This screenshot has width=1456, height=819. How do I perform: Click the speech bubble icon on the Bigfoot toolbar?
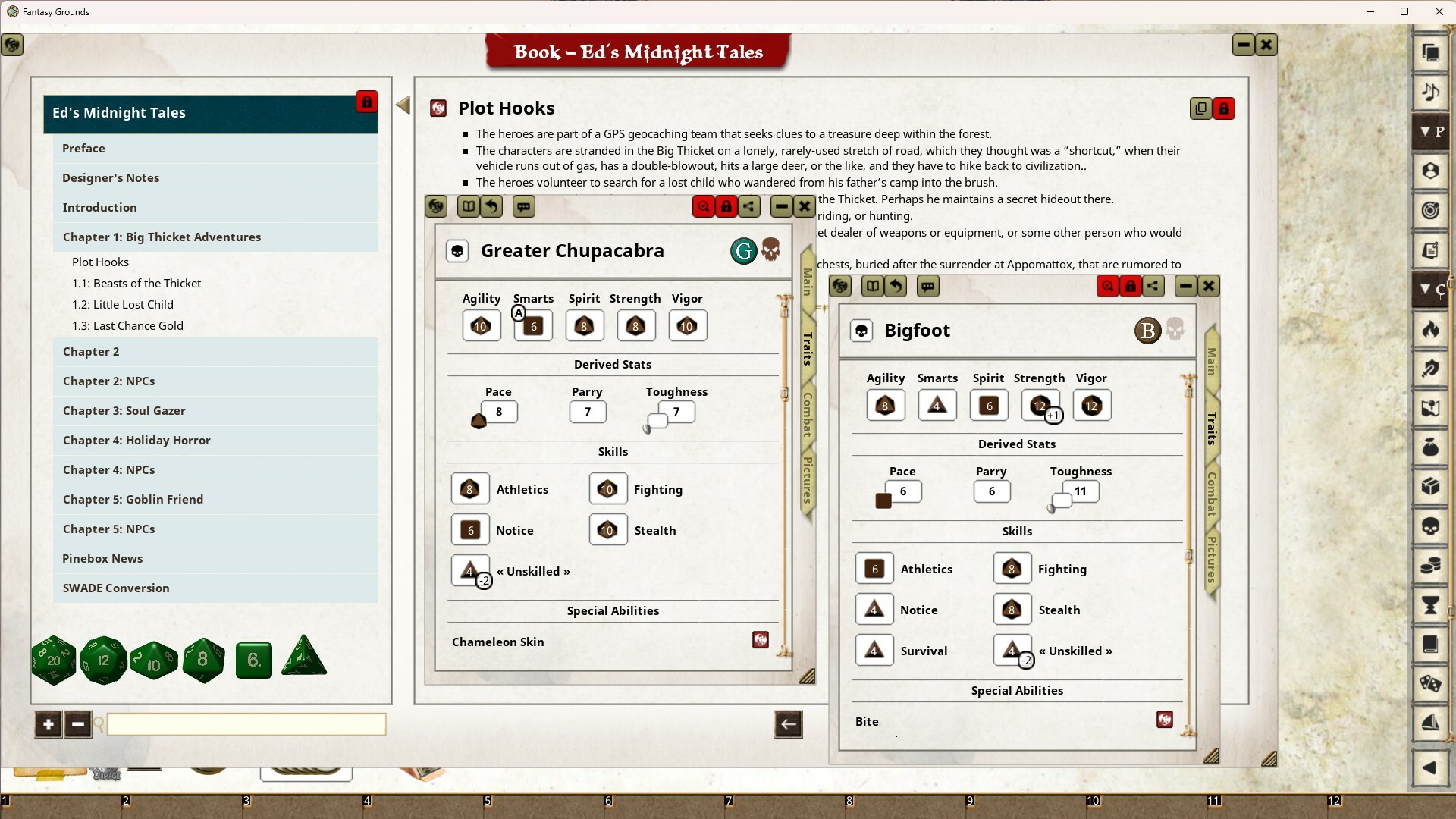pyautogui.click(x=927, y=286)
